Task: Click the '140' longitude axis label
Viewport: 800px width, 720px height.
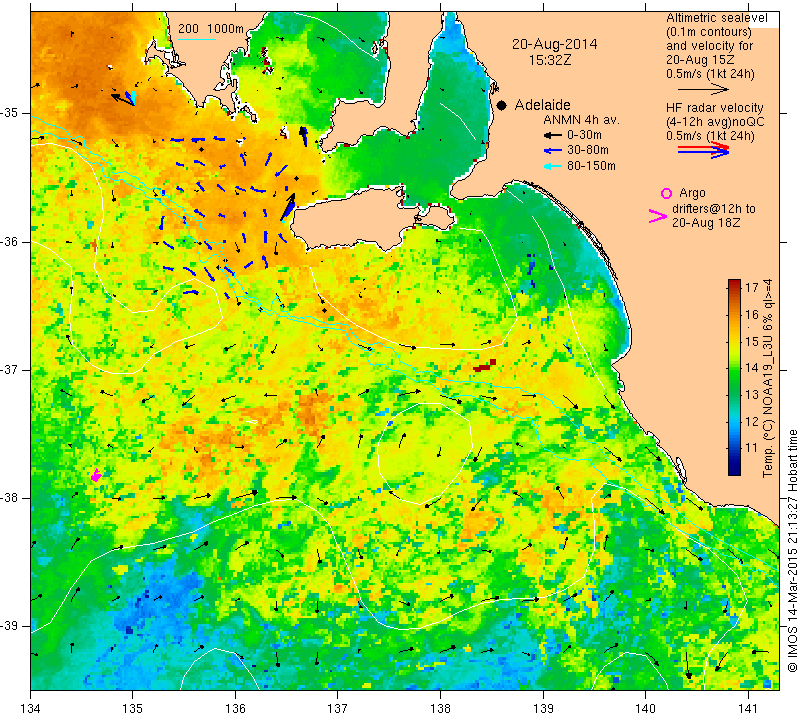Action: 645,709
